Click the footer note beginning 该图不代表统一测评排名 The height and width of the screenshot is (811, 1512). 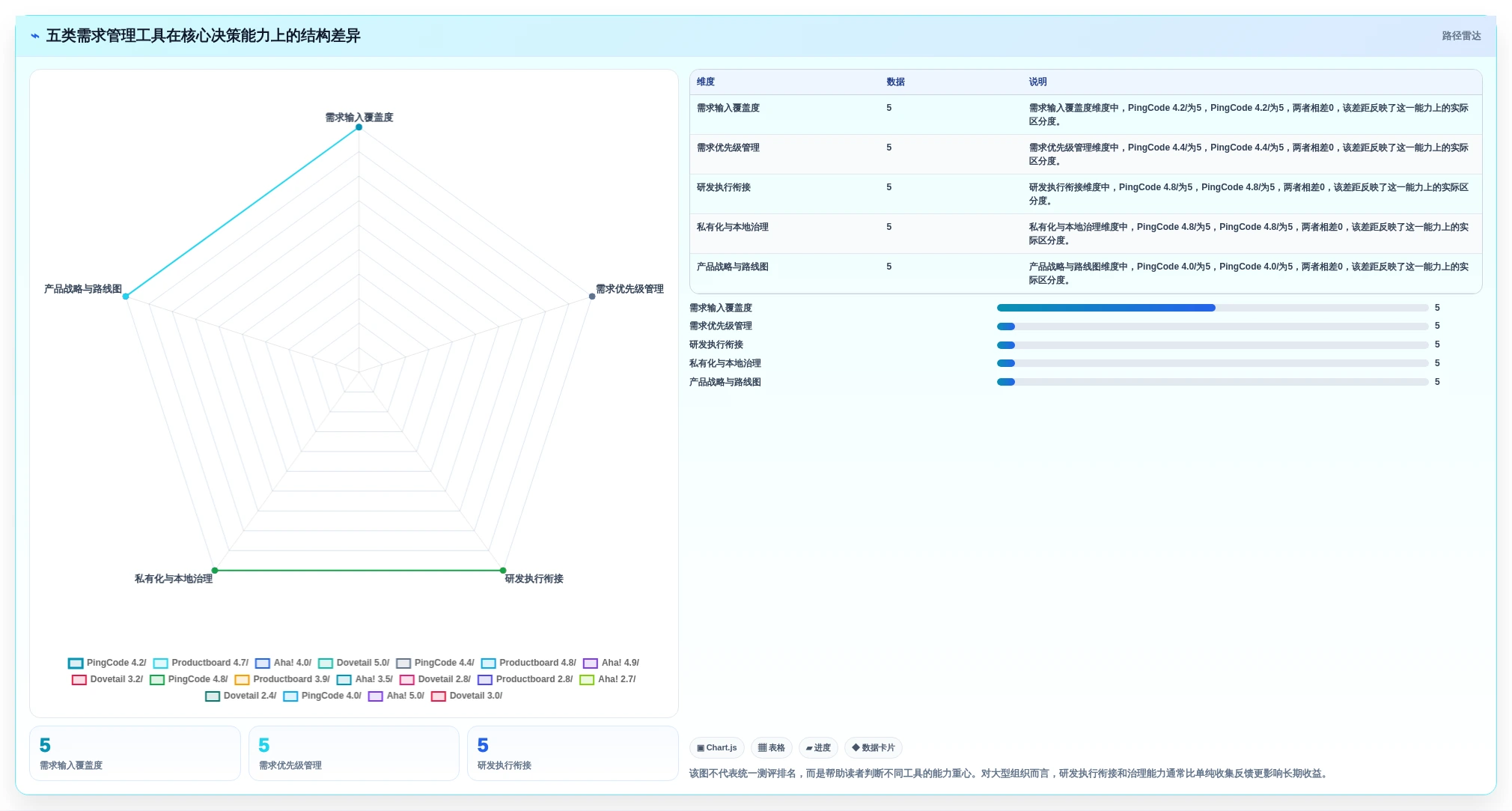(x=1010, y=774)
